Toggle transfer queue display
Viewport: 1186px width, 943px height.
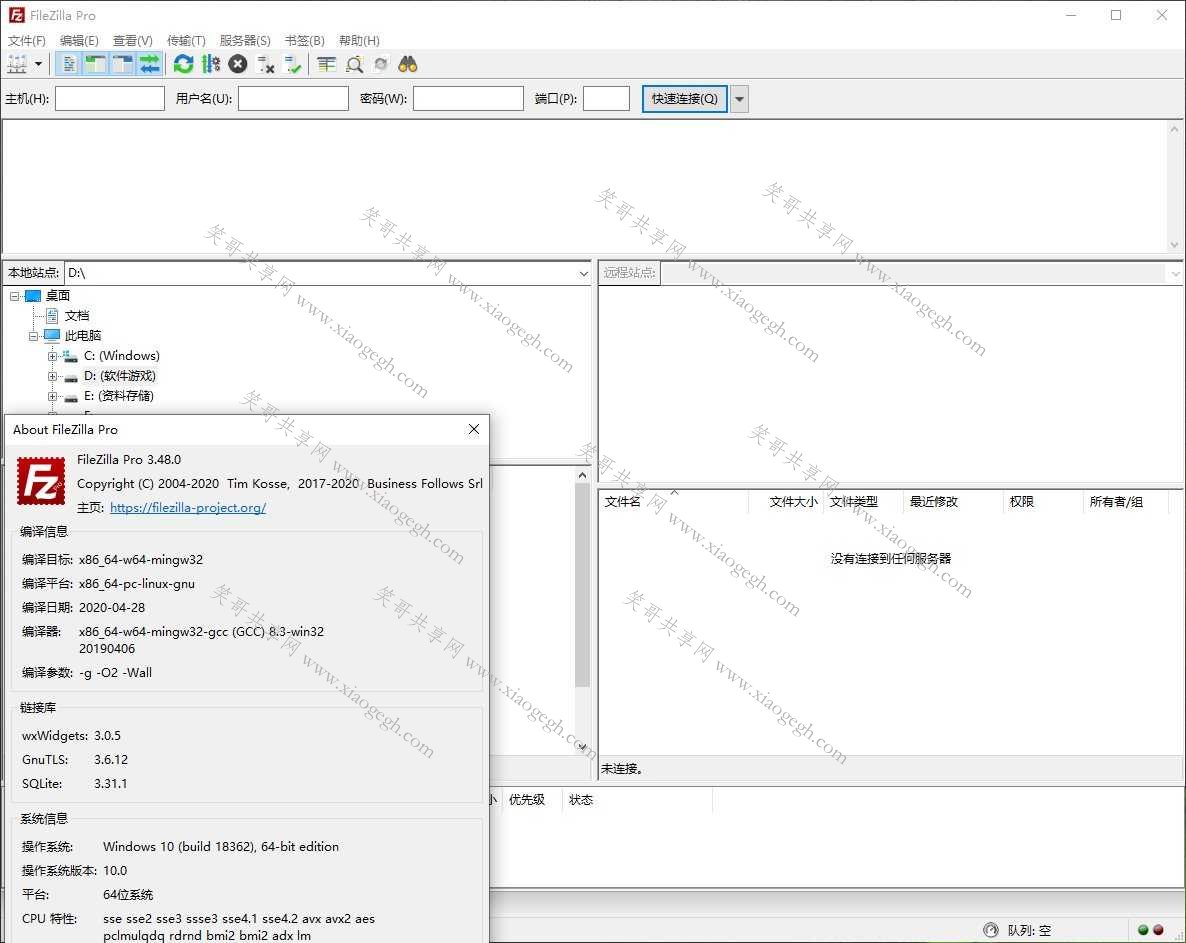point(150,64)
